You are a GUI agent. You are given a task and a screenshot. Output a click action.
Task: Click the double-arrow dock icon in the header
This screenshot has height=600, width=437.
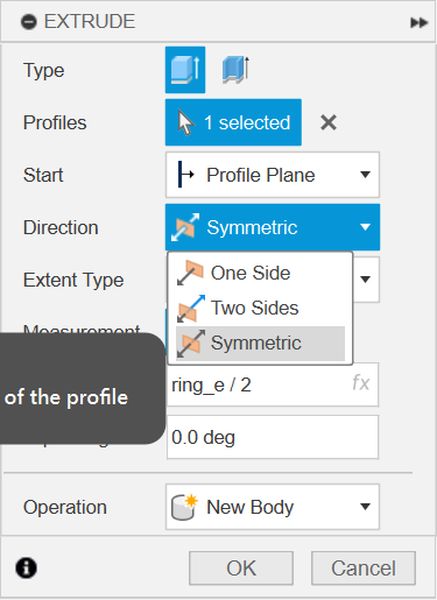point(419,23)
